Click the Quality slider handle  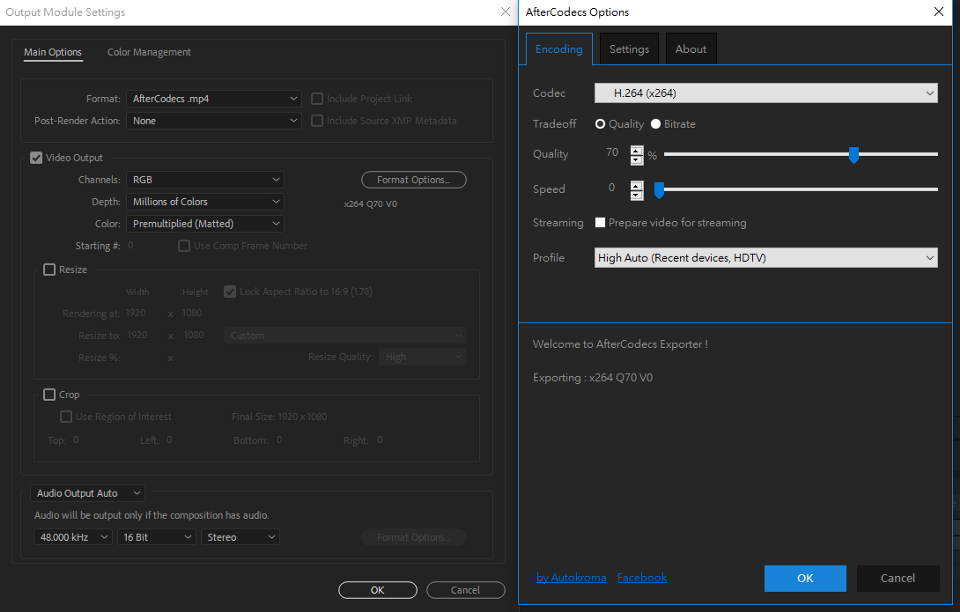[853, 155]
